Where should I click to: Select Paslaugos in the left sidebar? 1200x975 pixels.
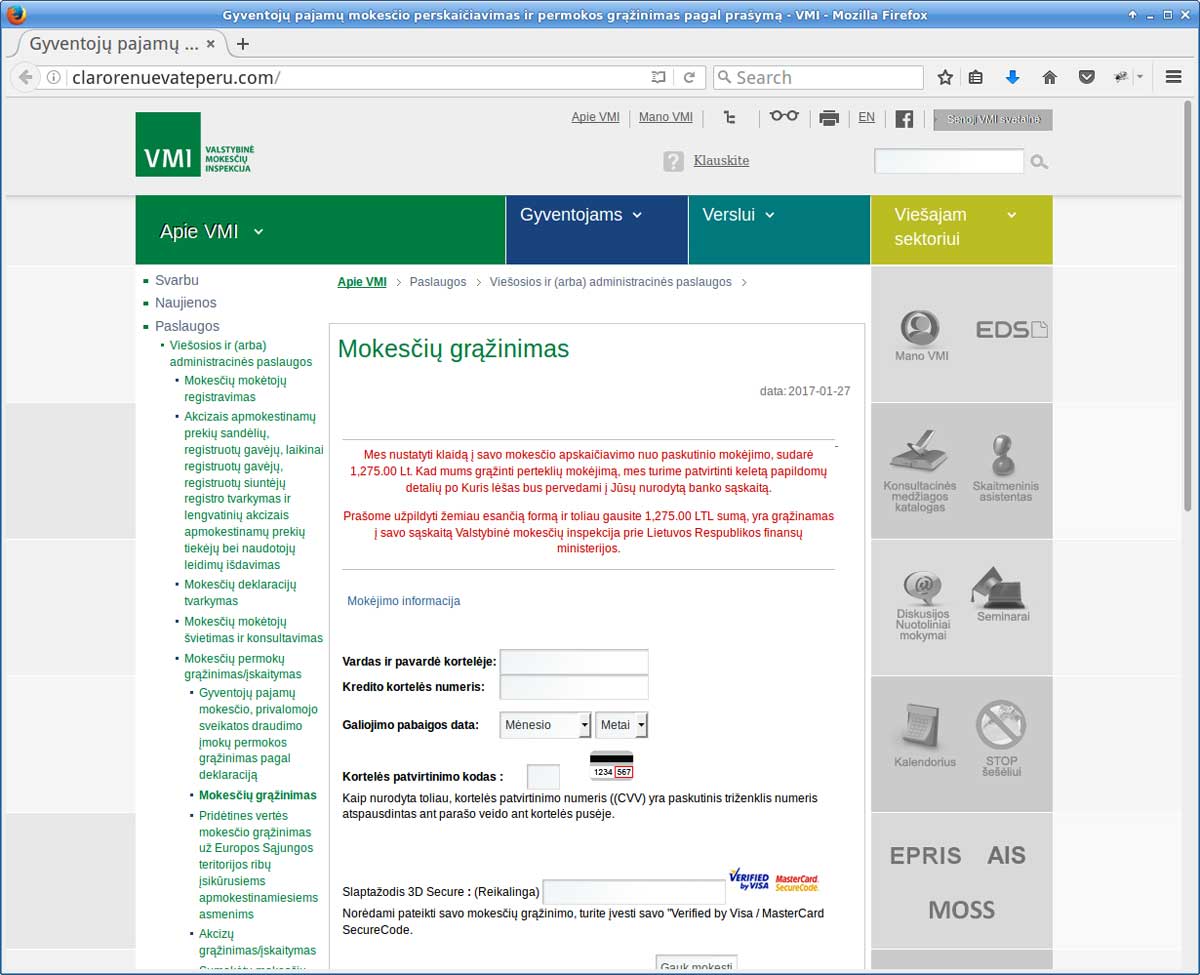click(187, 326)
